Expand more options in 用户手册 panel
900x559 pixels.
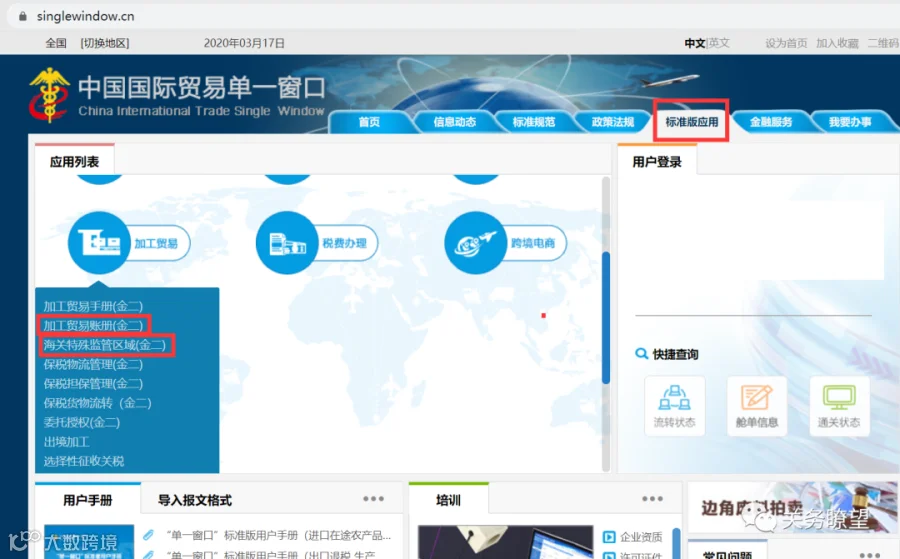[x=373, y=499]
